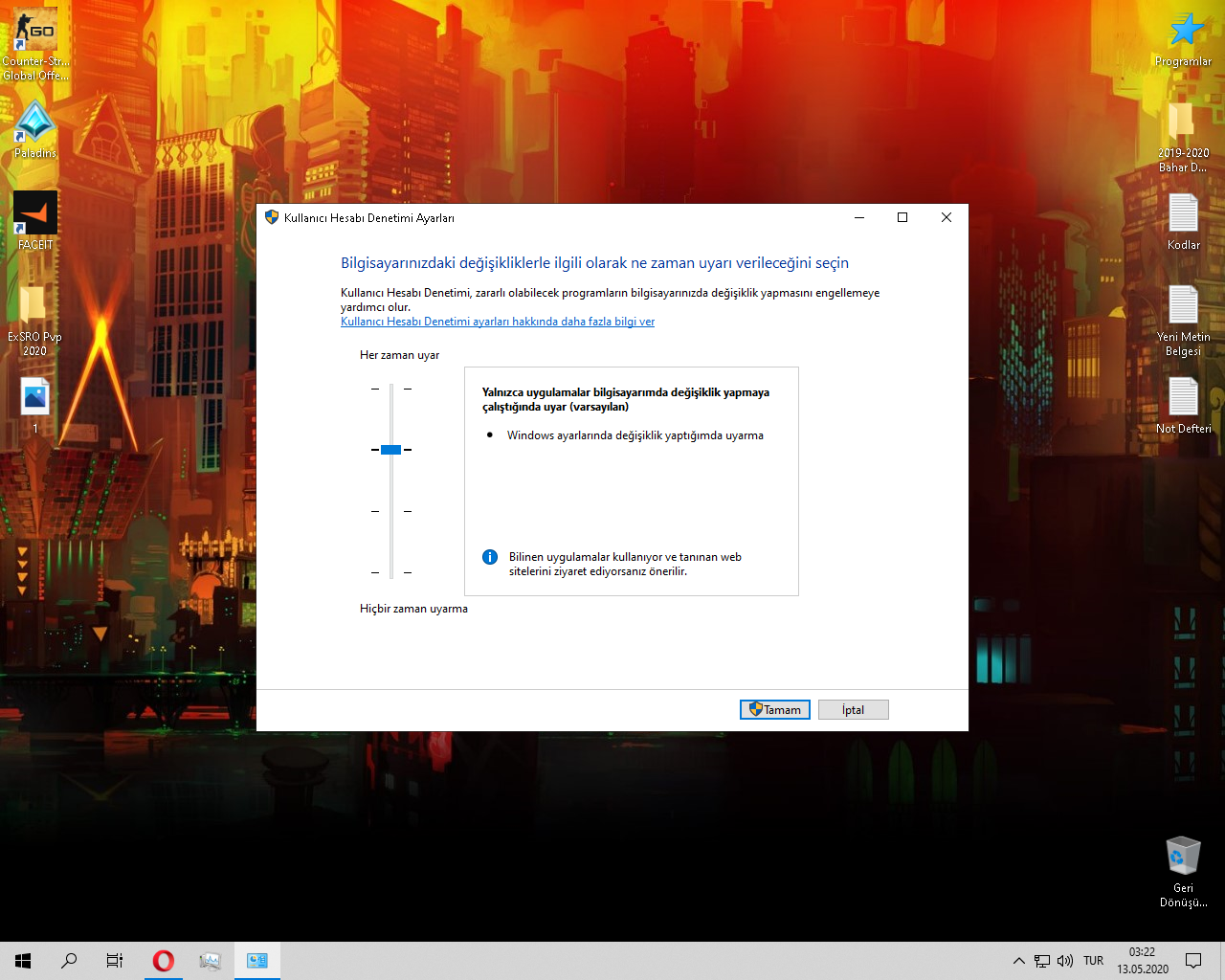Select the Yeni Metin Belgesi file
The image size is (1225, 980).
point(1184,321)
